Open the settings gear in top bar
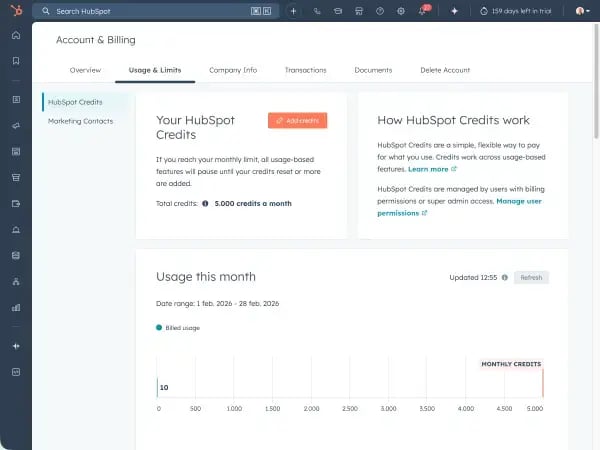The height and width of the screenshot is (450, 600). tap(401, 11)
